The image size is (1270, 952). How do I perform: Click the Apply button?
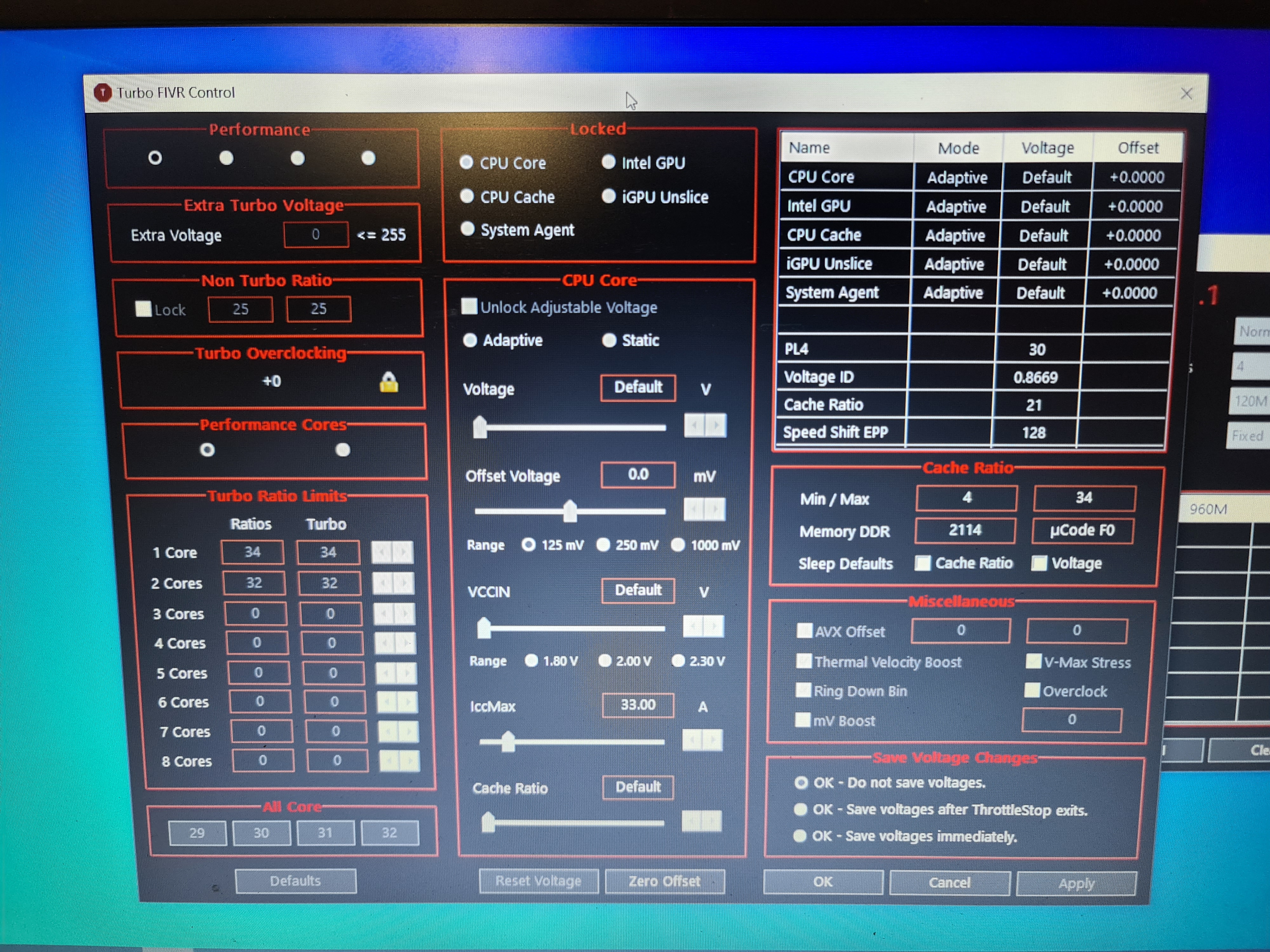1077,883
